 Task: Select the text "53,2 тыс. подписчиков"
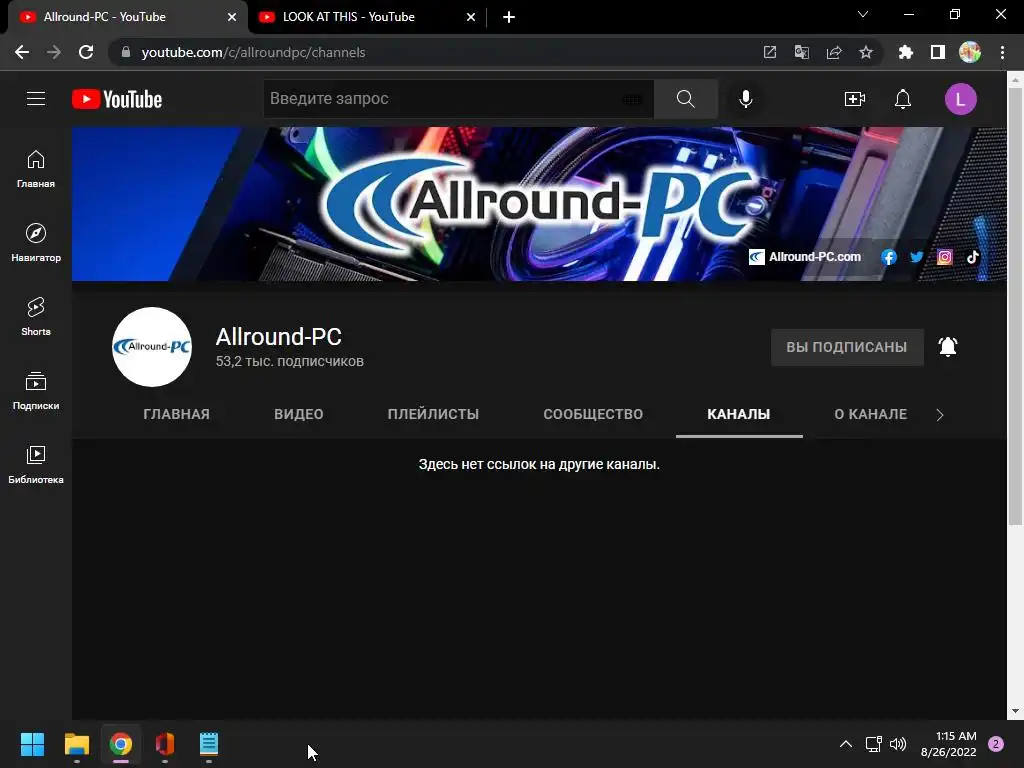(x=289, y=361)
